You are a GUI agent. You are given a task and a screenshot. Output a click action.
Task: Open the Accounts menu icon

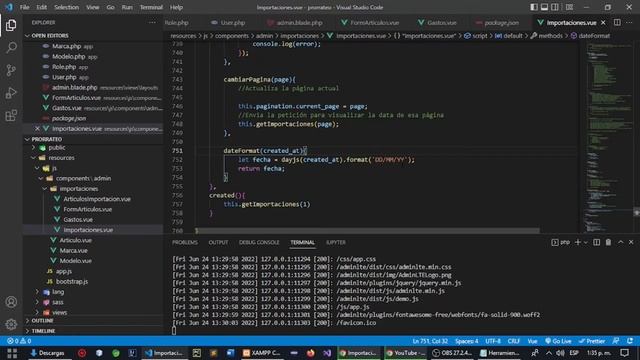click(11, 302)
